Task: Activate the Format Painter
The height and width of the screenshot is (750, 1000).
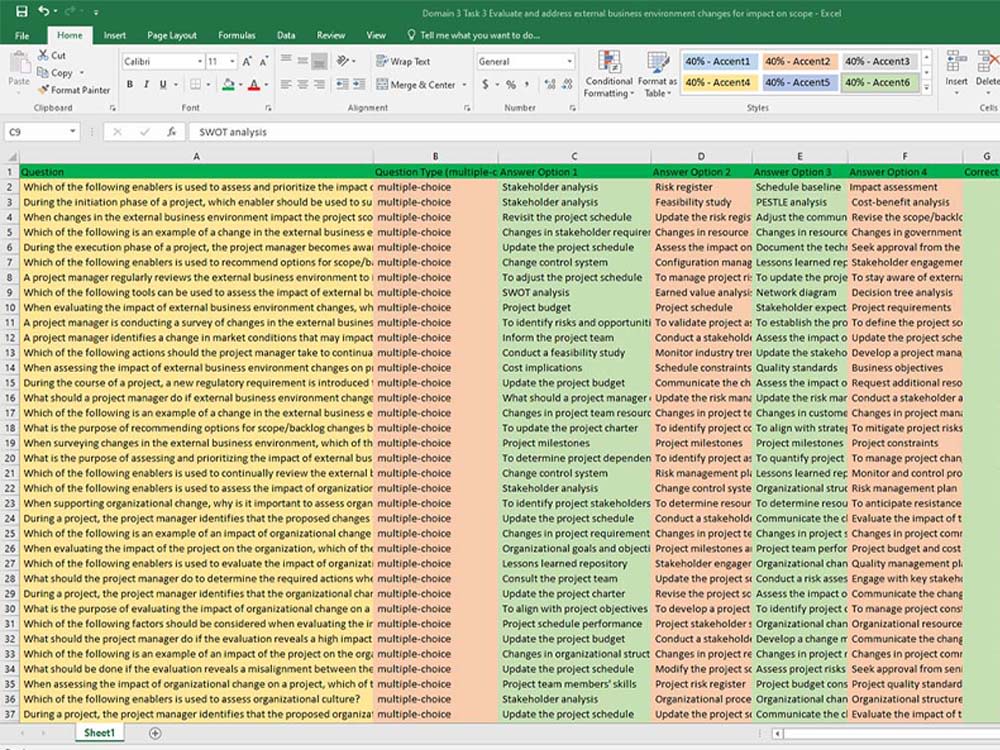Action: click(x=74, y=90)
